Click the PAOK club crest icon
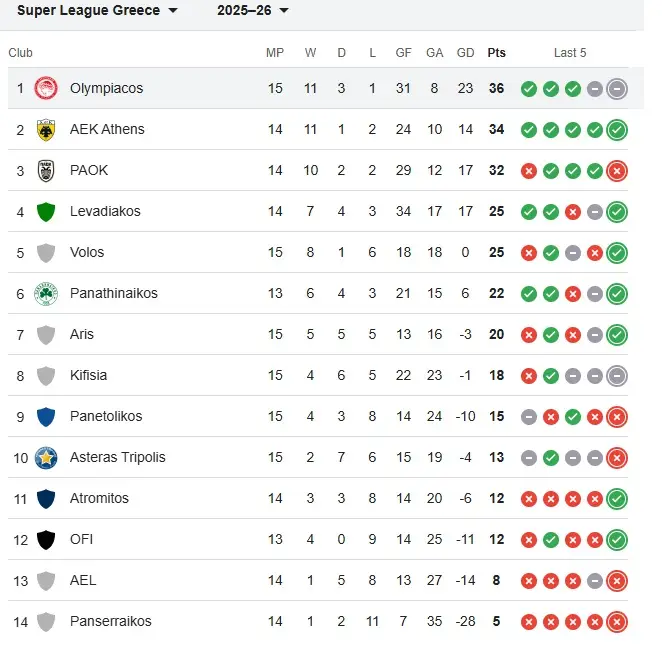Screen dimensions: 662x661 coord(46,170)
